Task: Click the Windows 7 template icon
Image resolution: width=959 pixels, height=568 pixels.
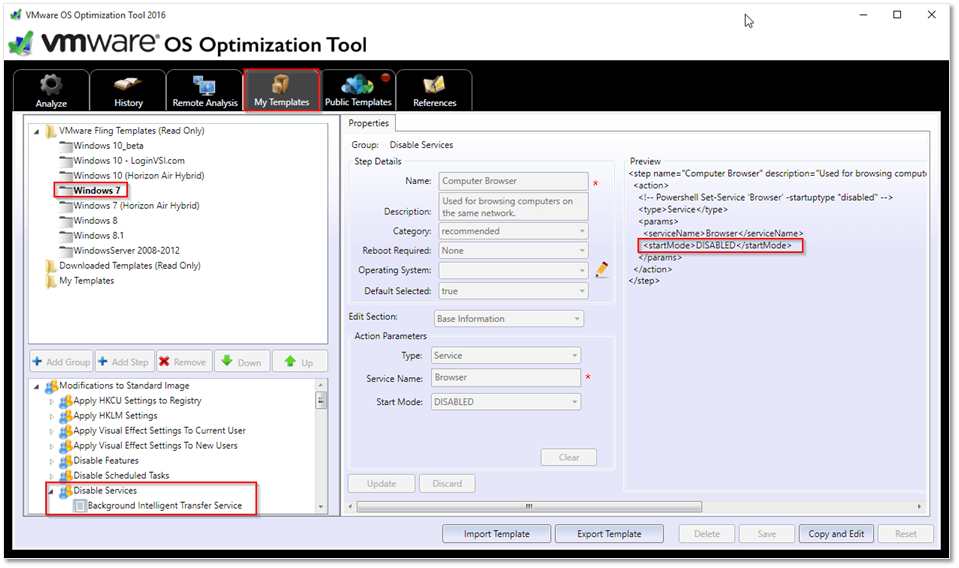Action: coord(65,191)
